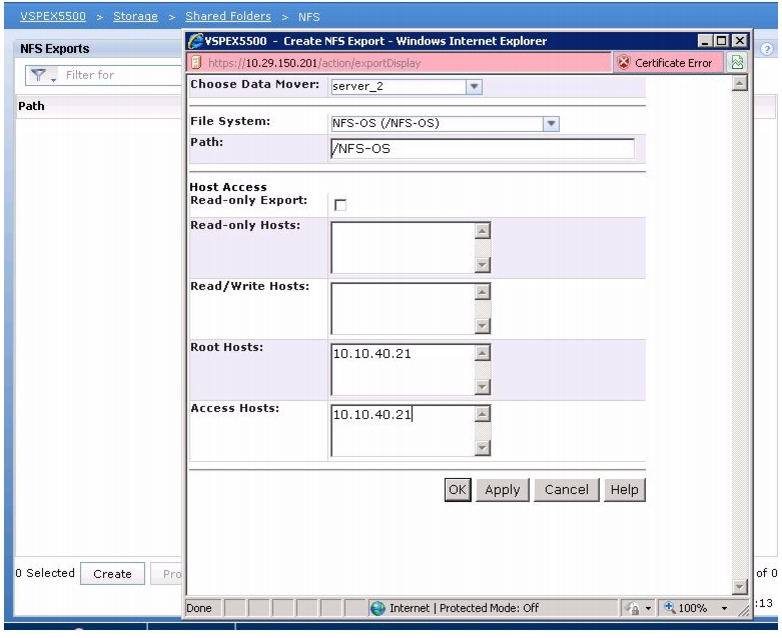Open the filter funnel icon in NFS Exports

pyautogui.click(x=38, y=75)
